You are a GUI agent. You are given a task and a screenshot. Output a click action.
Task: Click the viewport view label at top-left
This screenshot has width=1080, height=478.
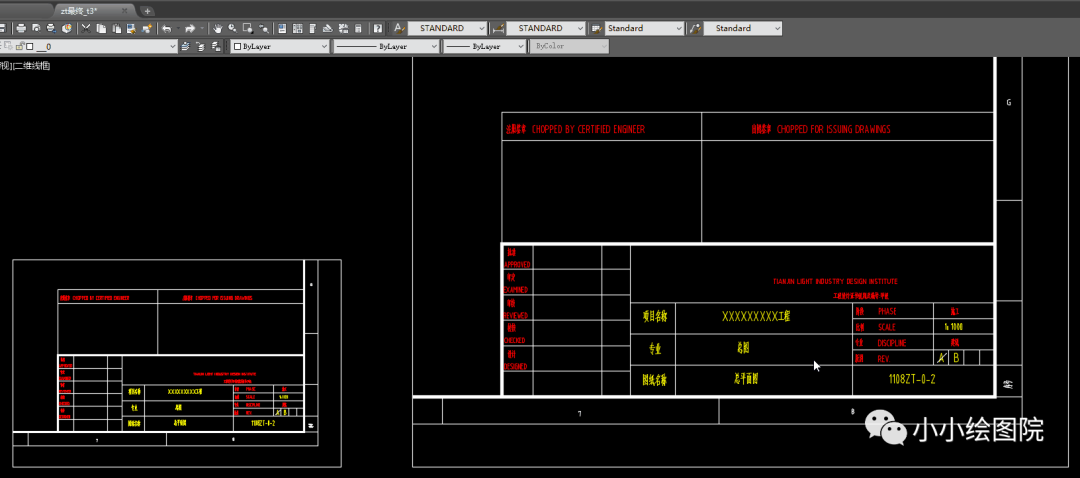pyautogui.click(x=25, y=66)
